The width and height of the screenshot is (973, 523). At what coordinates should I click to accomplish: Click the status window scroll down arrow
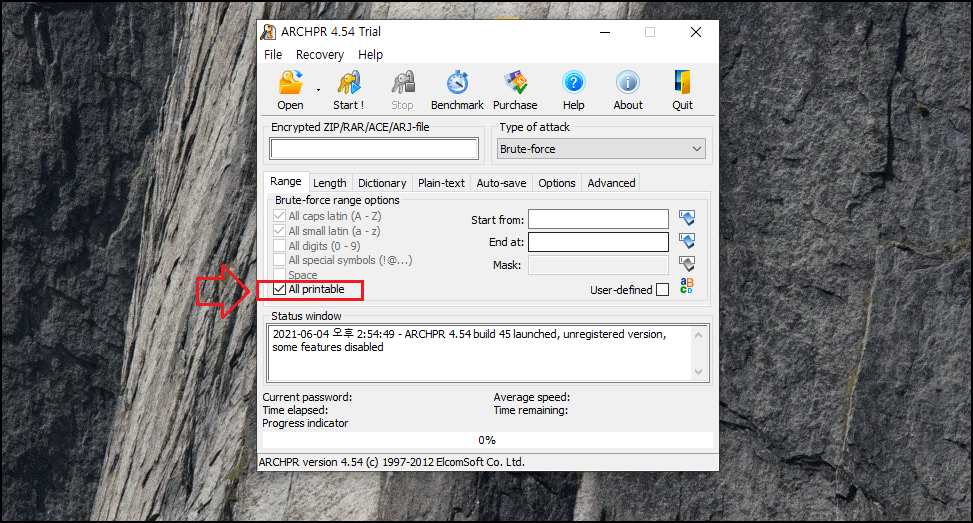(698, 372)
